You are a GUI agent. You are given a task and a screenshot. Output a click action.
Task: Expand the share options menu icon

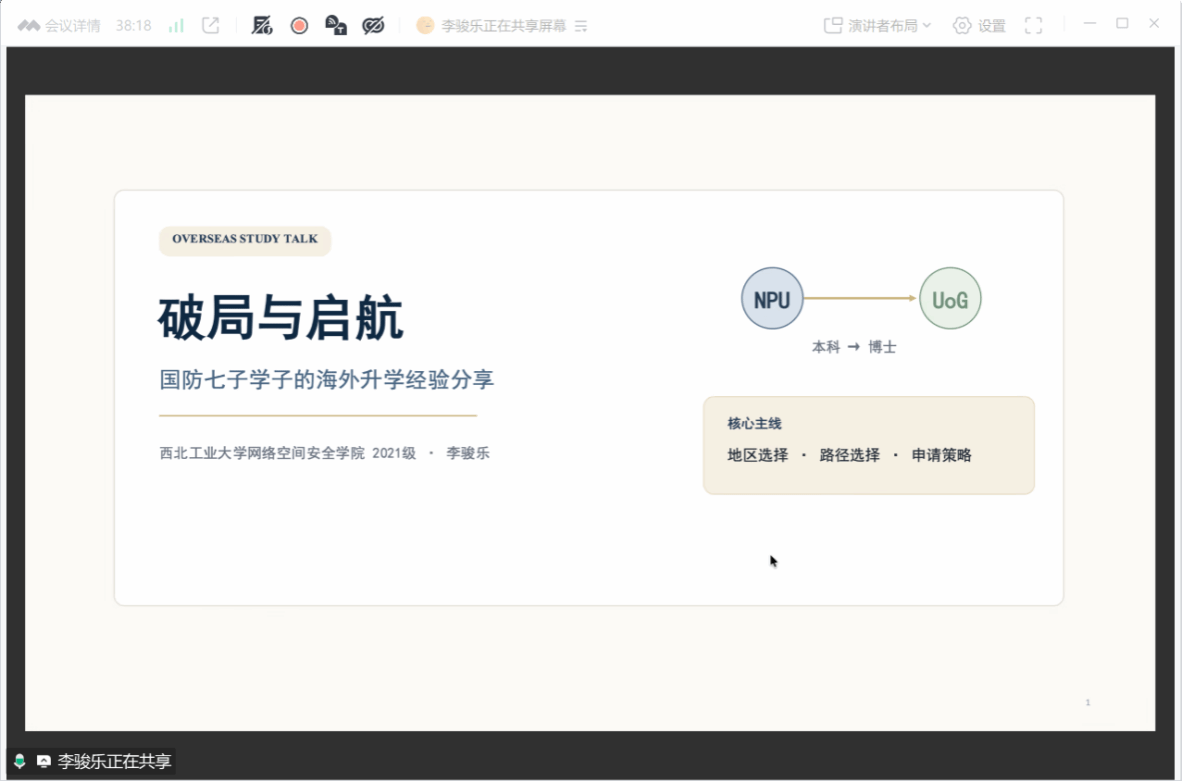pos(581,26)
